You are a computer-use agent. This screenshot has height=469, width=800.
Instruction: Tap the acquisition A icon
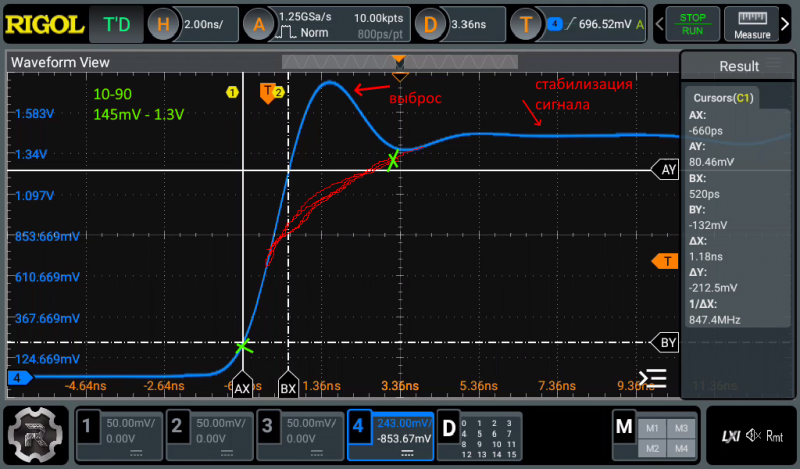click(259, 24)
